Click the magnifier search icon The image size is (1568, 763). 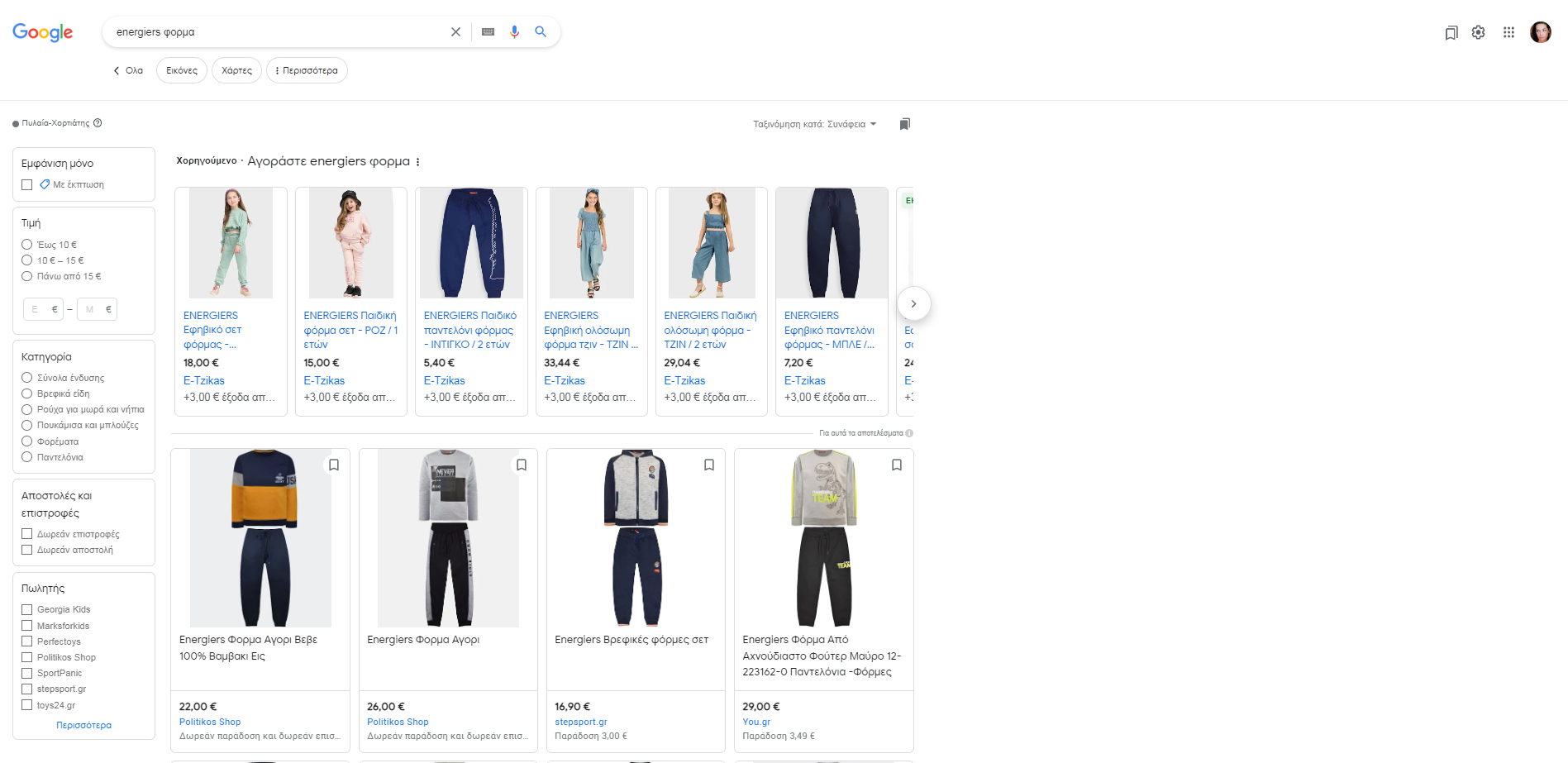click(x=541, y=32)
